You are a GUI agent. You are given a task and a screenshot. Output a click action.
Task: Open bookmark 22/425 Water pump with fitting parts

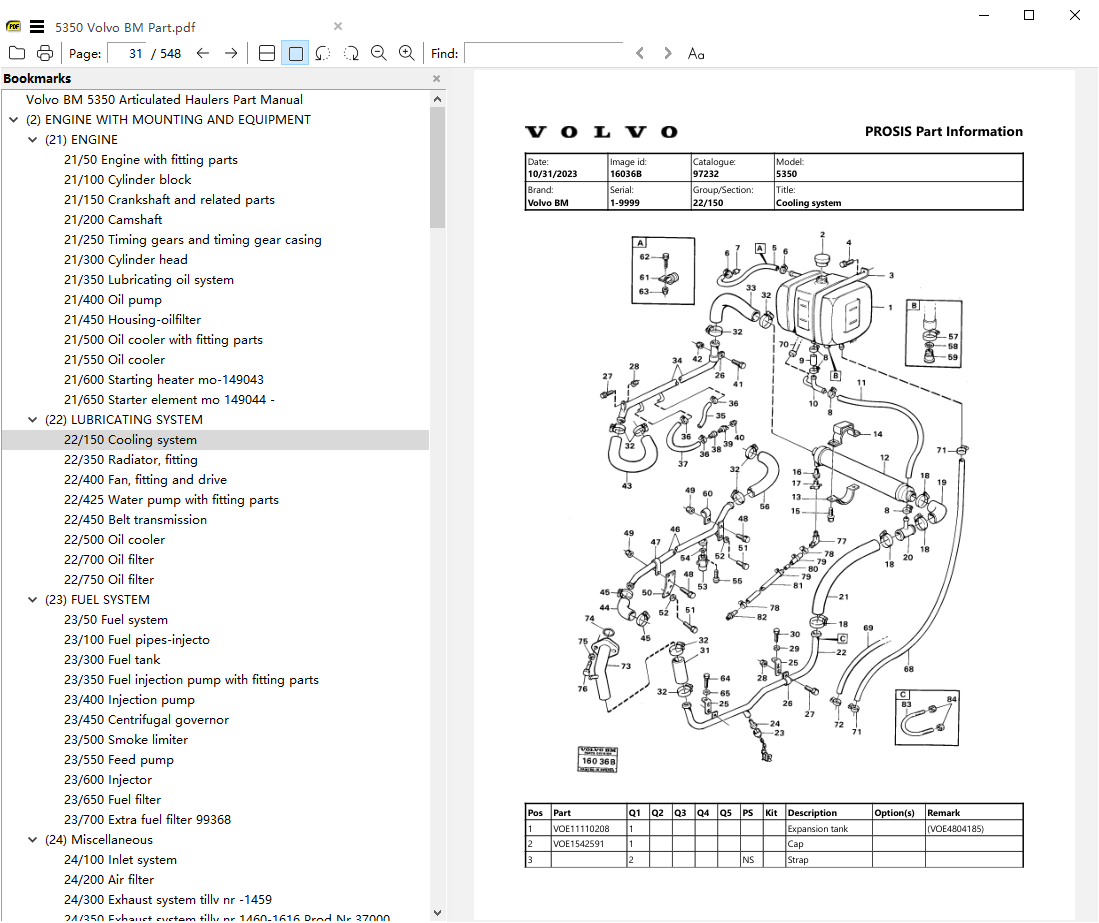[171, 500]
